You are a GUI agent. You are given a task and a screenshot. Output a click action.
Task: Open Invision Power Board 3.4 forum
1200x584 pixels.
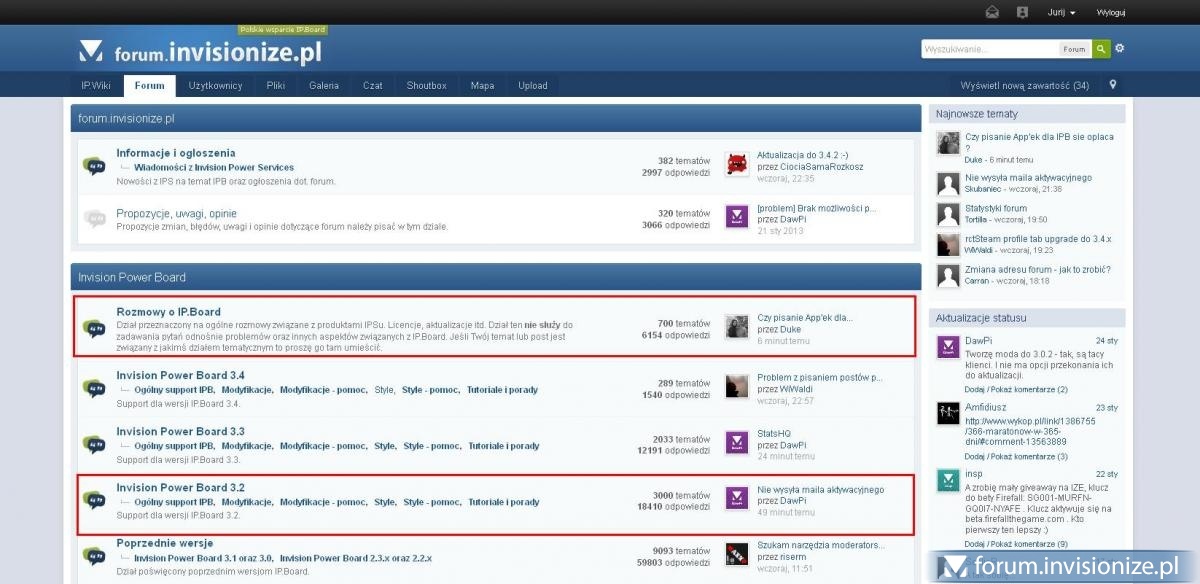pyautogui.click(x=180, y=375)
